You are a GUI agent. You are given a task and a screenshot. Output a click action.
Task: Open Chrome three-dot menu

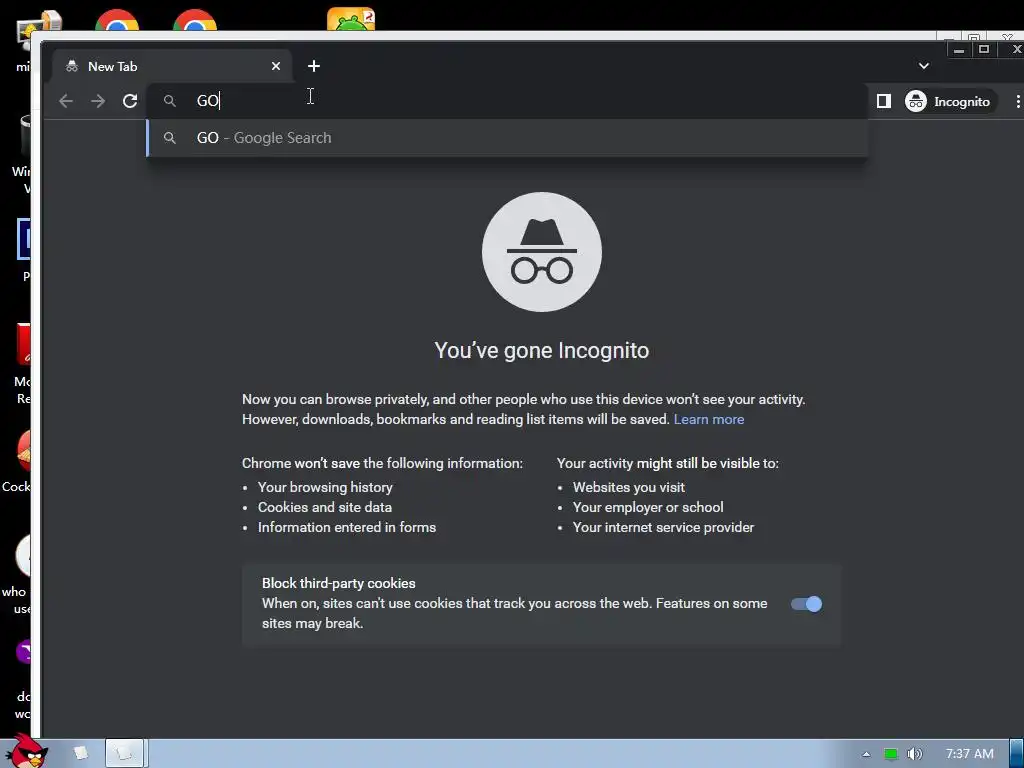tap(1017, 101)
